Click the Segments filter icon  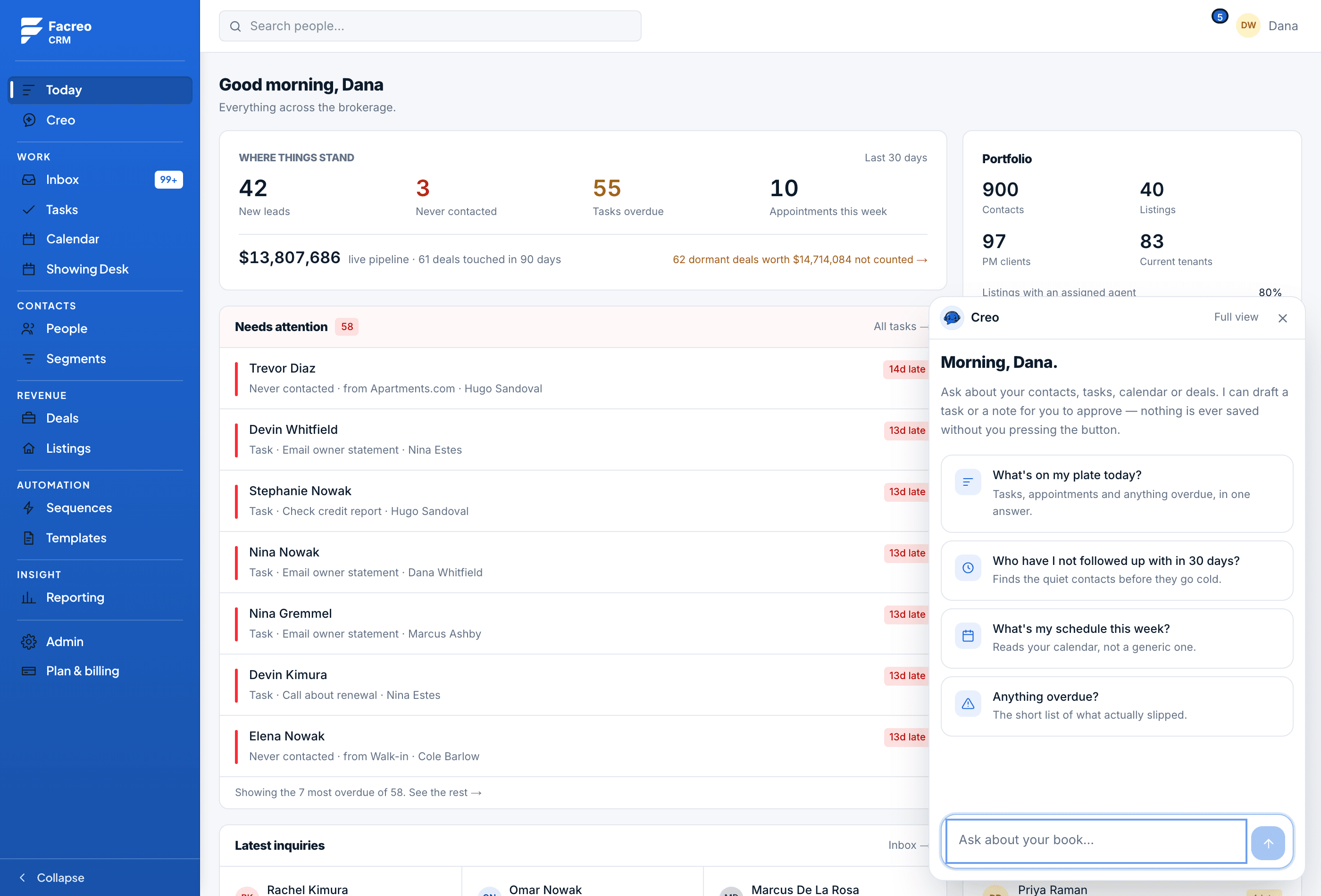click(28, 358)
